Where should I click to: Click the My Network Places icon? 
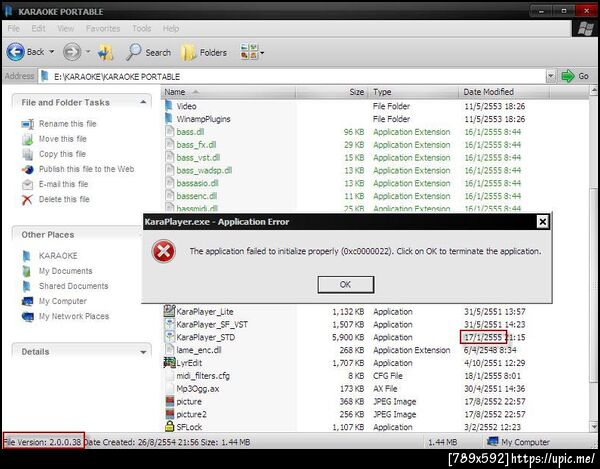(x=28, y=317)
